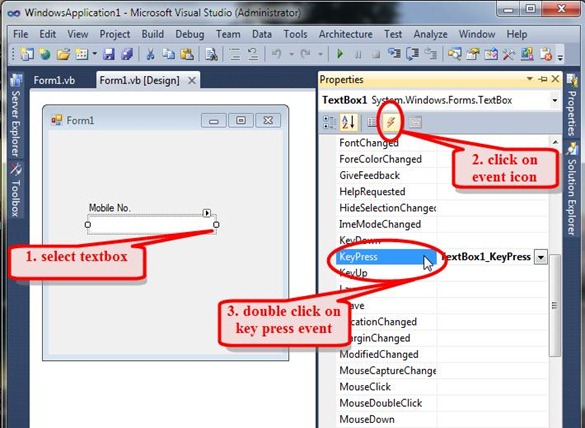Open the Add New Item dropdown arrow
The image size is (585, 428).
95,54
